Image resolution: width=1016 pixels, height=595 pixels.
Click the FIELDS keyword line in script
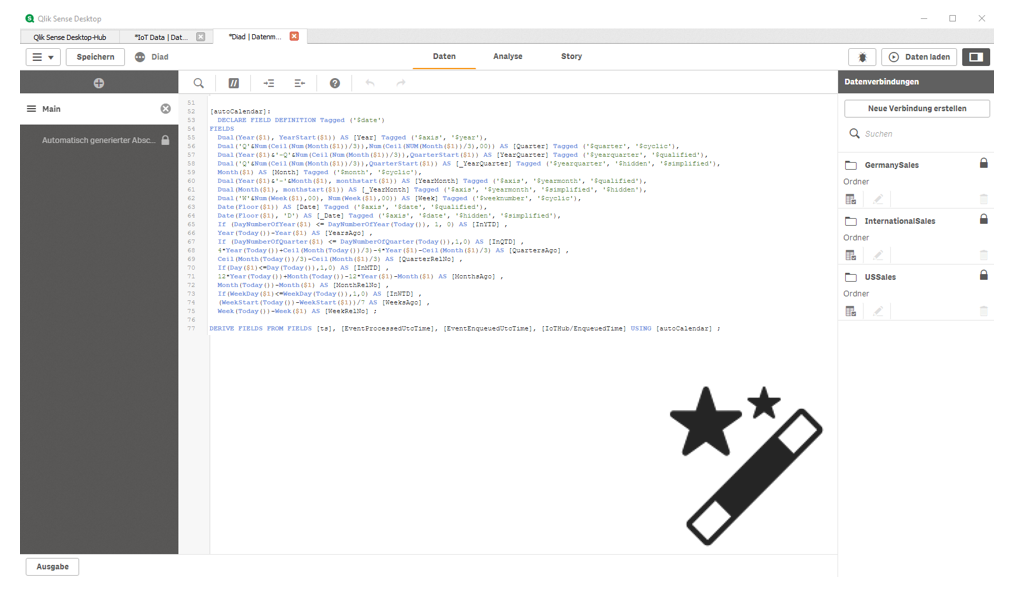pos(222,129)
